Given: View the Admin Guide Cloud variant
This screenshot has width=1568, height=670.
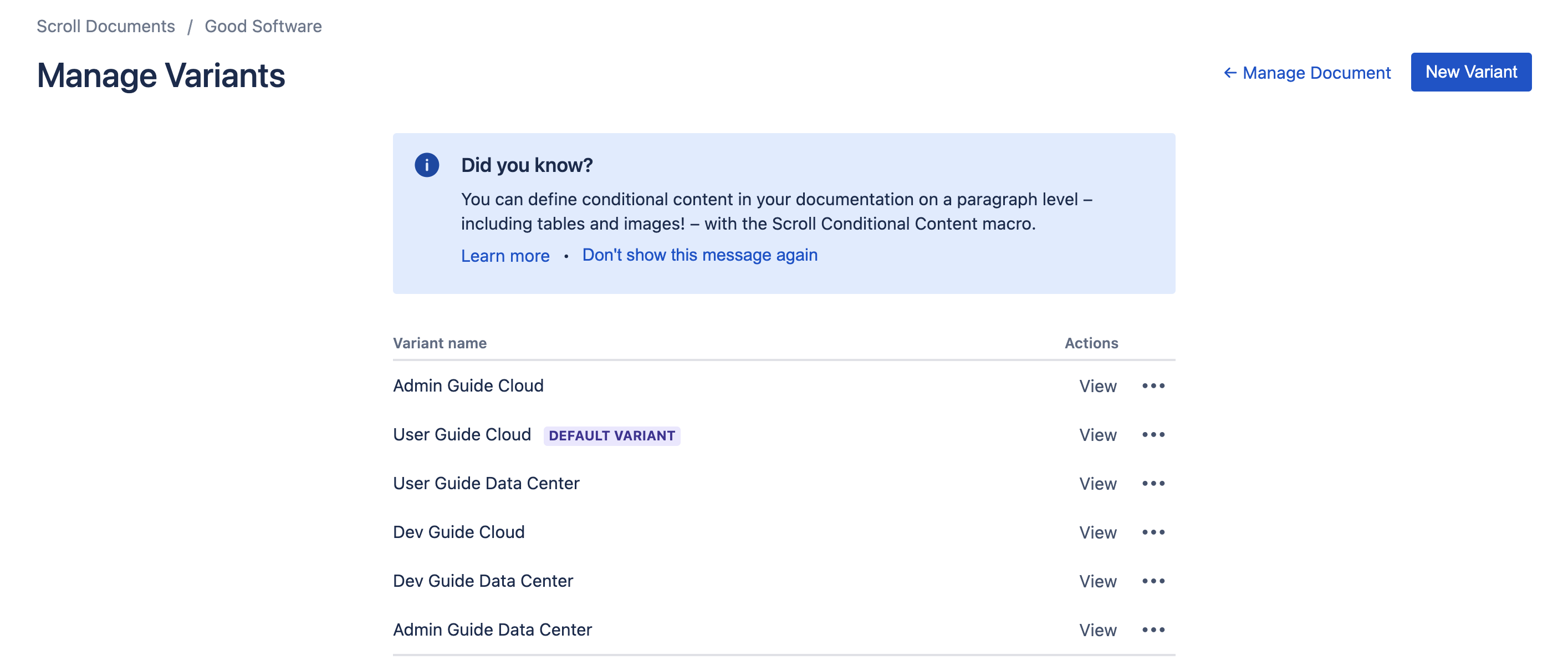Looking at the screenshot, I should pos(1097,386).
